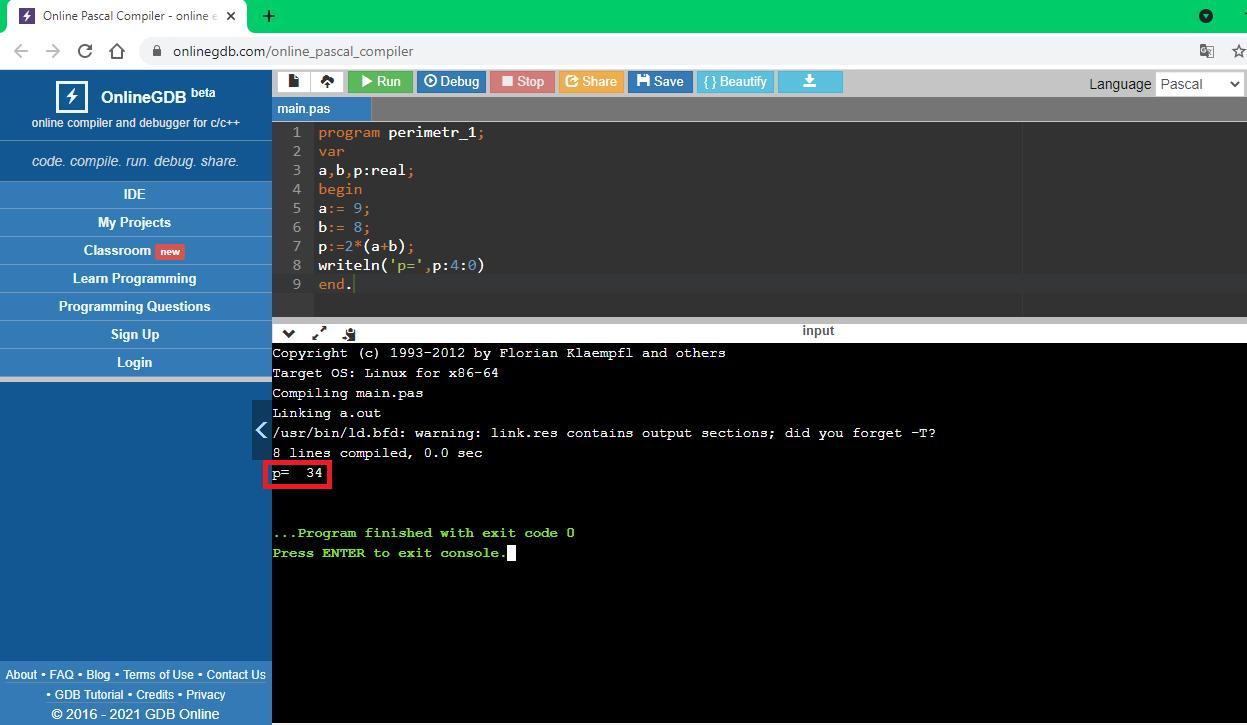Click '8 lines compiled, 0.0 sec' line

[377, 453]
